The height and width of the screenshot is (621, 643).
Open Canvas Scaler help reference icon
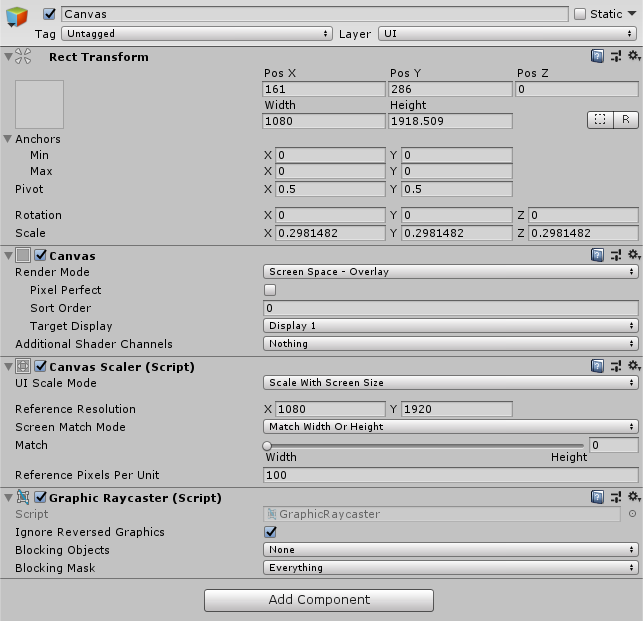pos(597,366)
